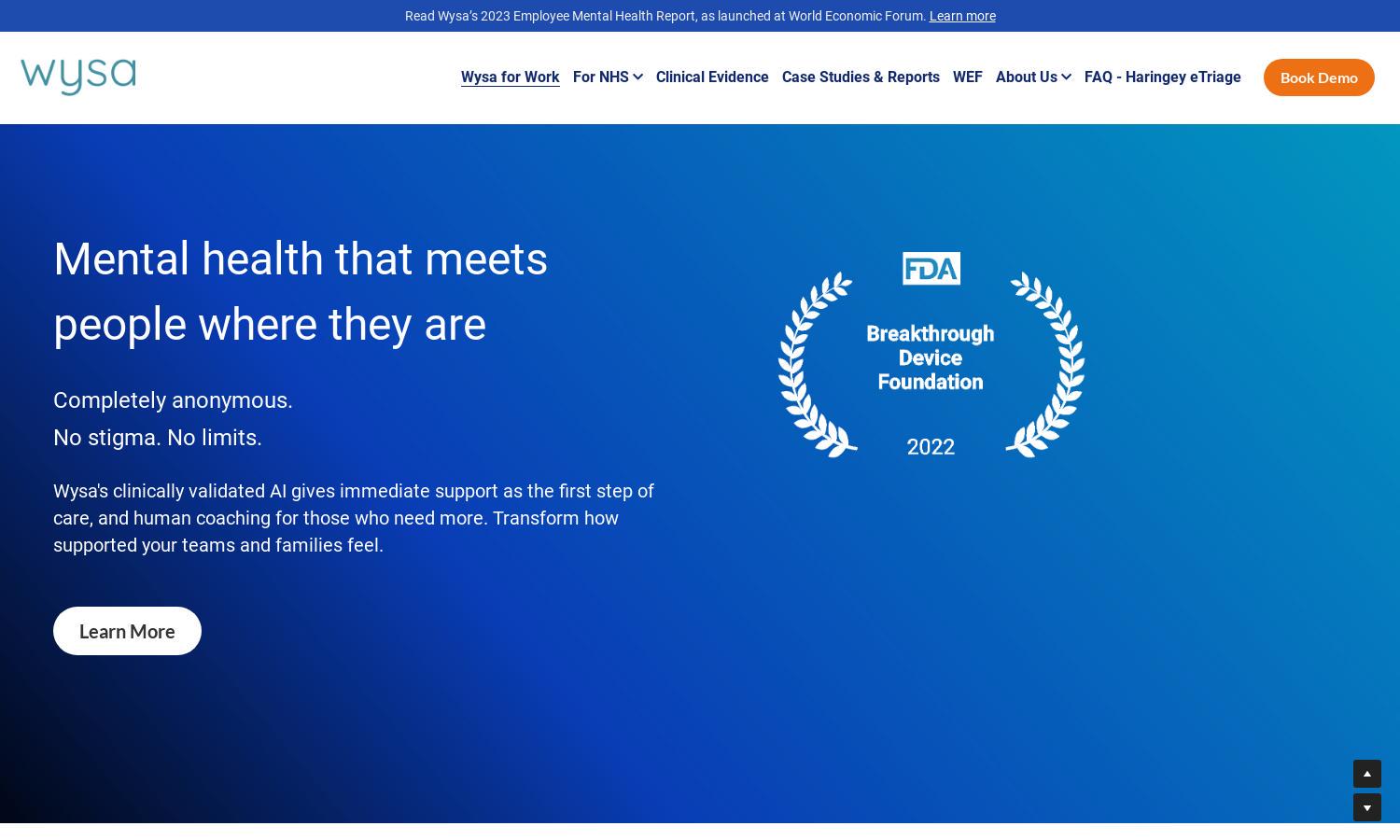
Task: Click the Wysa logo
Action: (x=78, y=77)
